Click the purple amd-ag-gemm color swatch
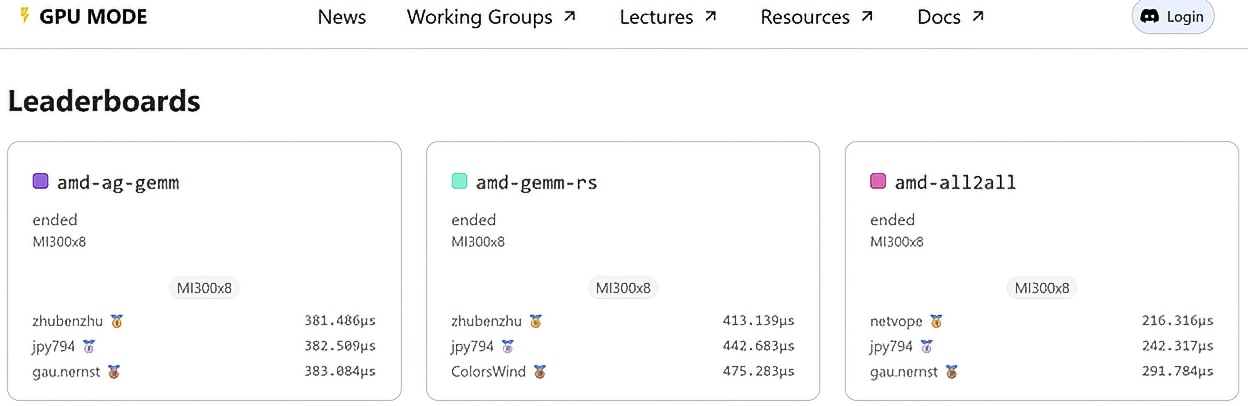 (41, 181)
